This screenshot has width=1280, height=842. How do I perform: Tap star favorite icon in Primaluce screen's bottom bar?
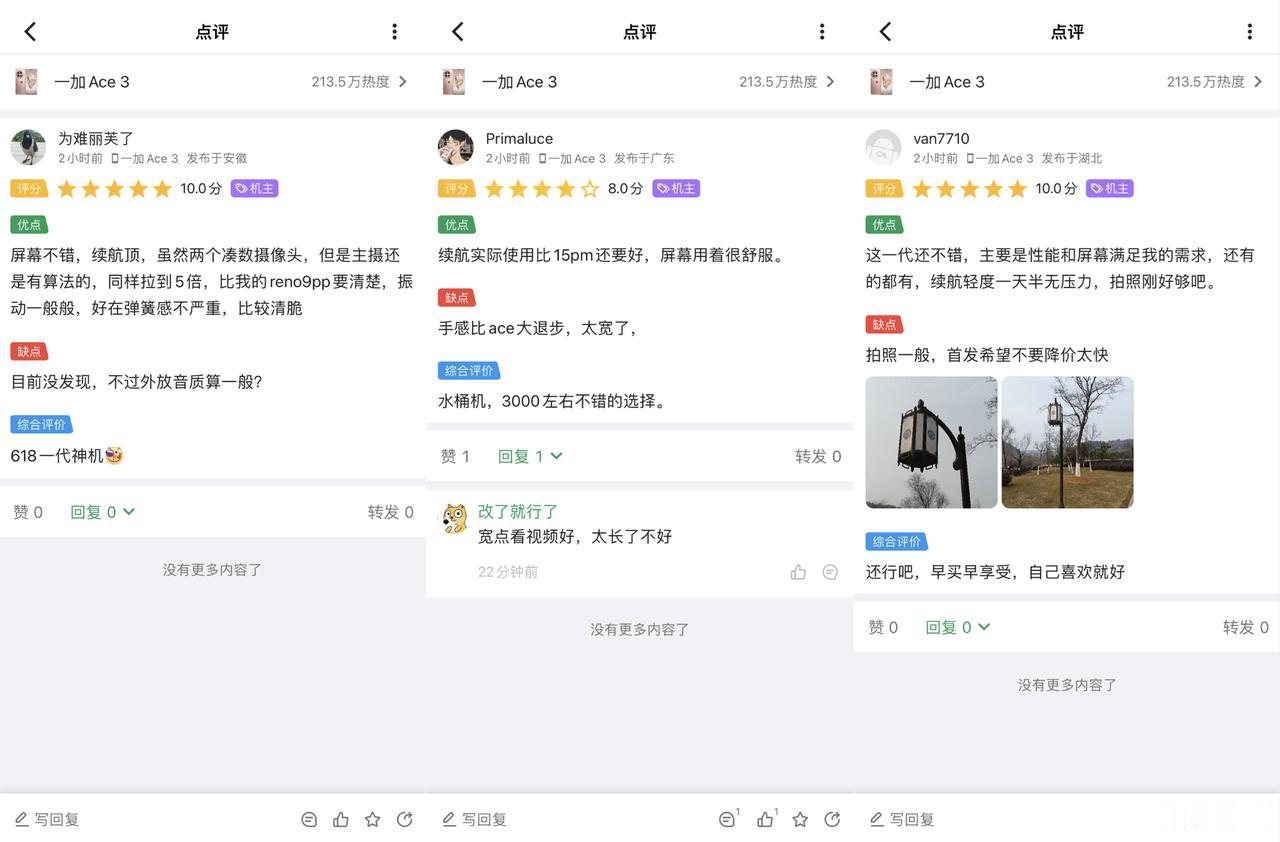[800, 820]
